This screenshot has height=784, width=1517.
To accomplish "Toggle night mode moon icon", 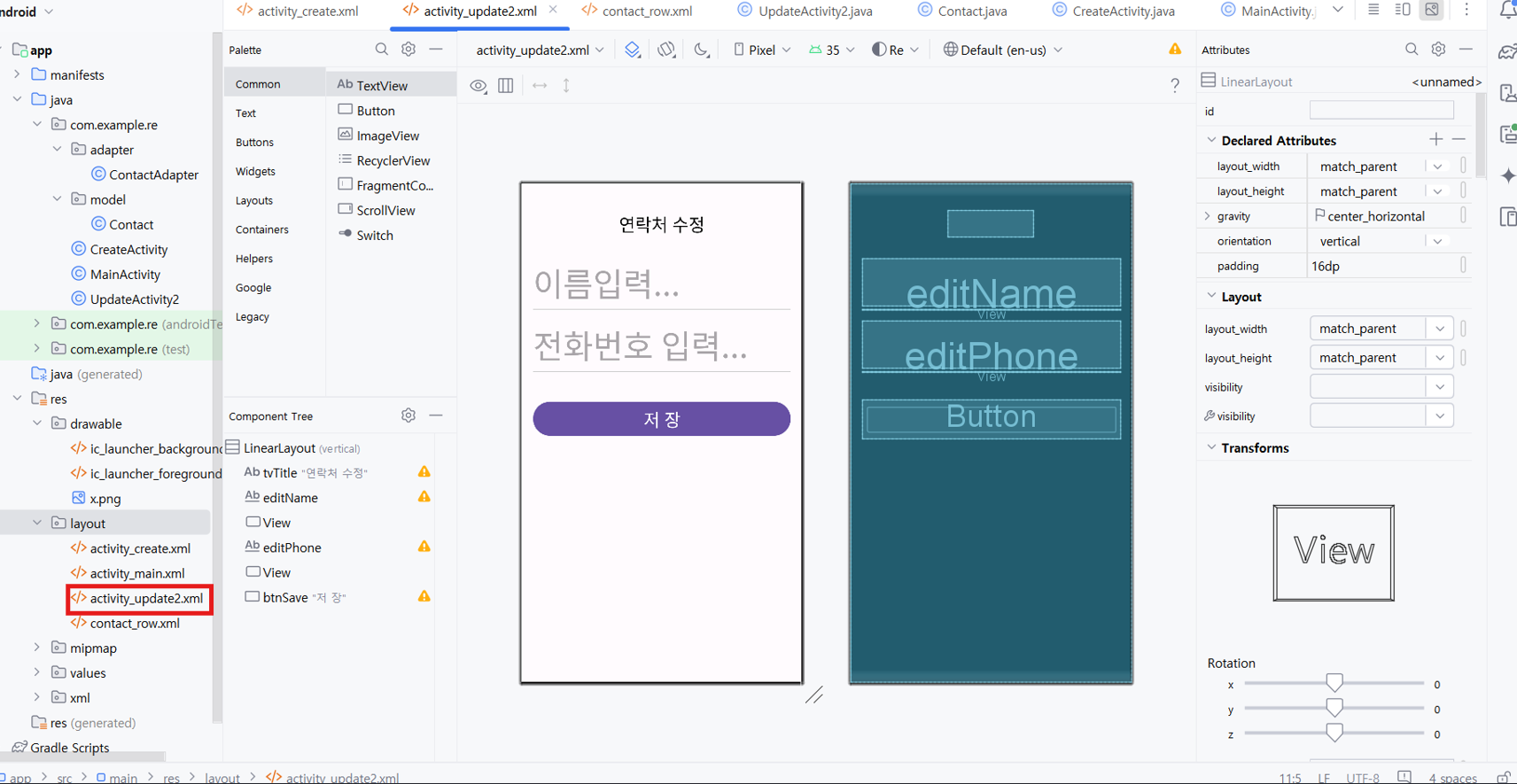I will (x=701, y=50).
